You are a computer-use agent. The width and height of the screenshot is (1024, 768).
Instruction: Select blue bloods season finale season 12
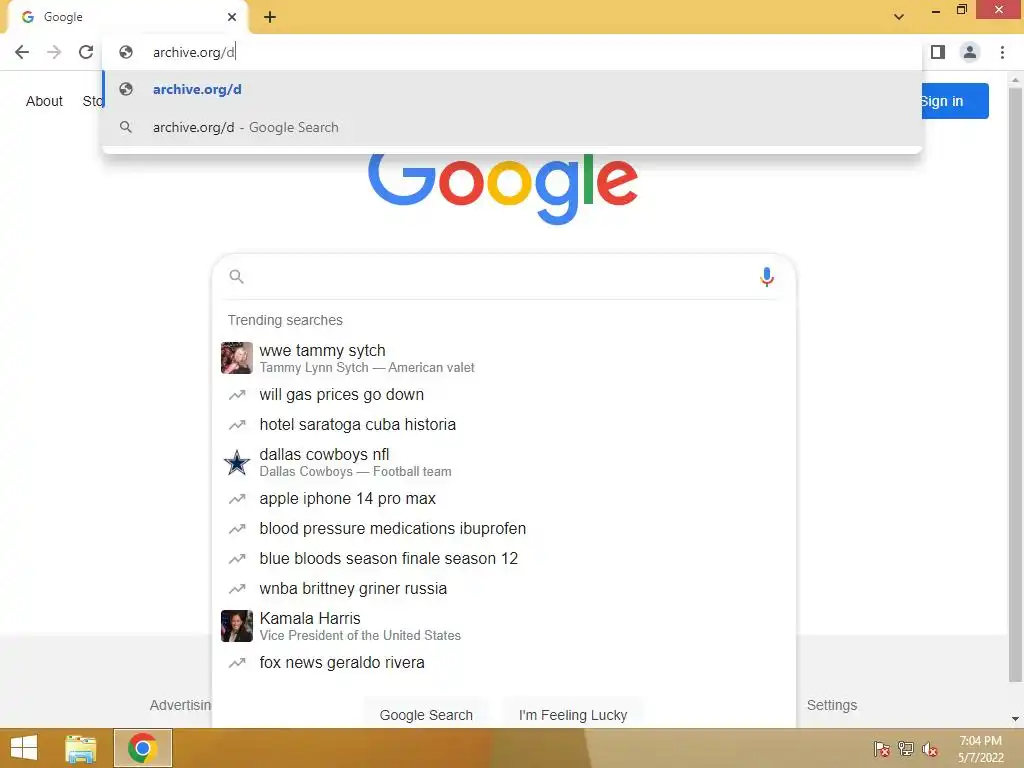[x=503, y=558]
